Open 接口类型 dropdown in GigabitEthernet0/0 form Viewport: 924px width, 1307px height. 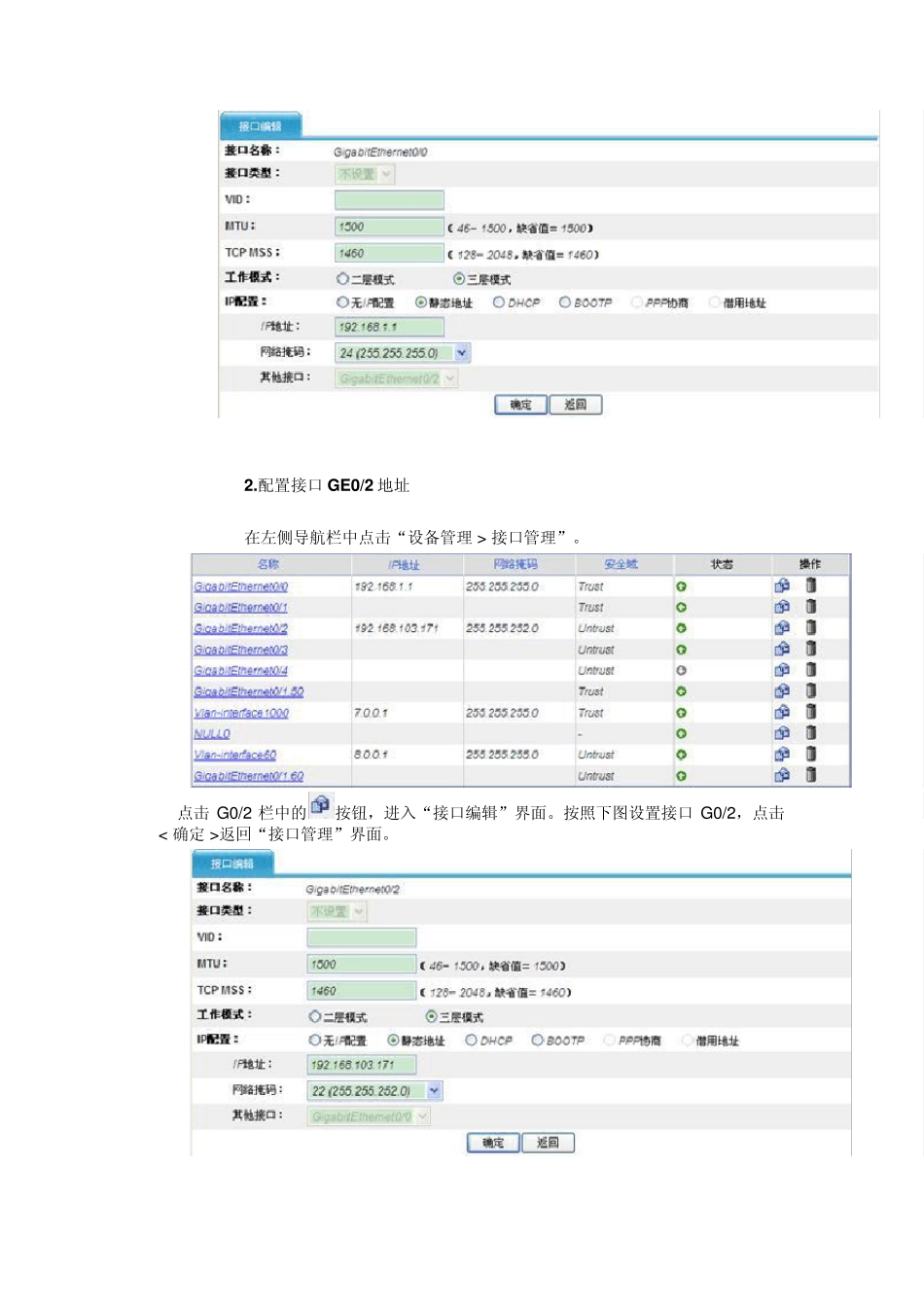point(365,174)
